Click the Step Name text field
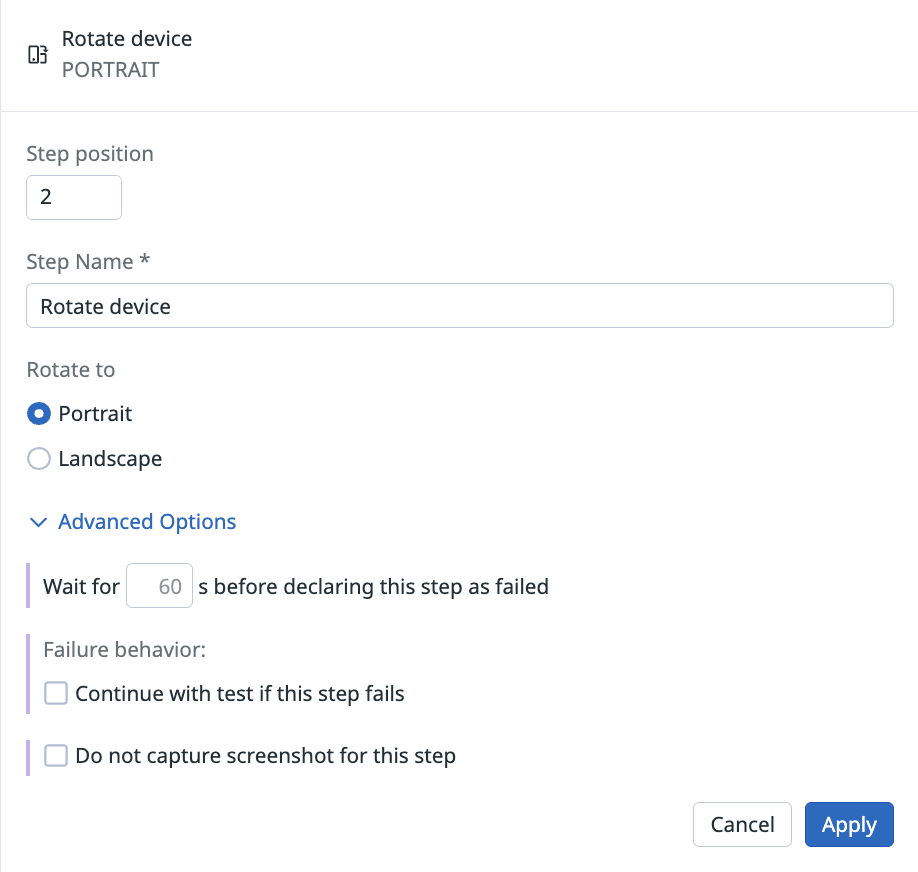This screenshot has height=872, width=918. click(x=460, y=306)
